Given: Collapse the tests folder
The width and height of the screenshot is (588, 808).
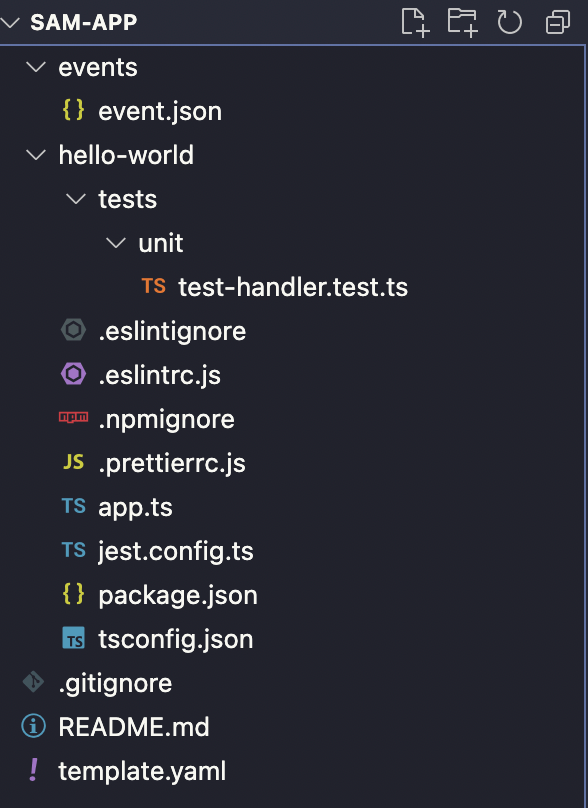Looking at the screenshot, I should 76,198.
